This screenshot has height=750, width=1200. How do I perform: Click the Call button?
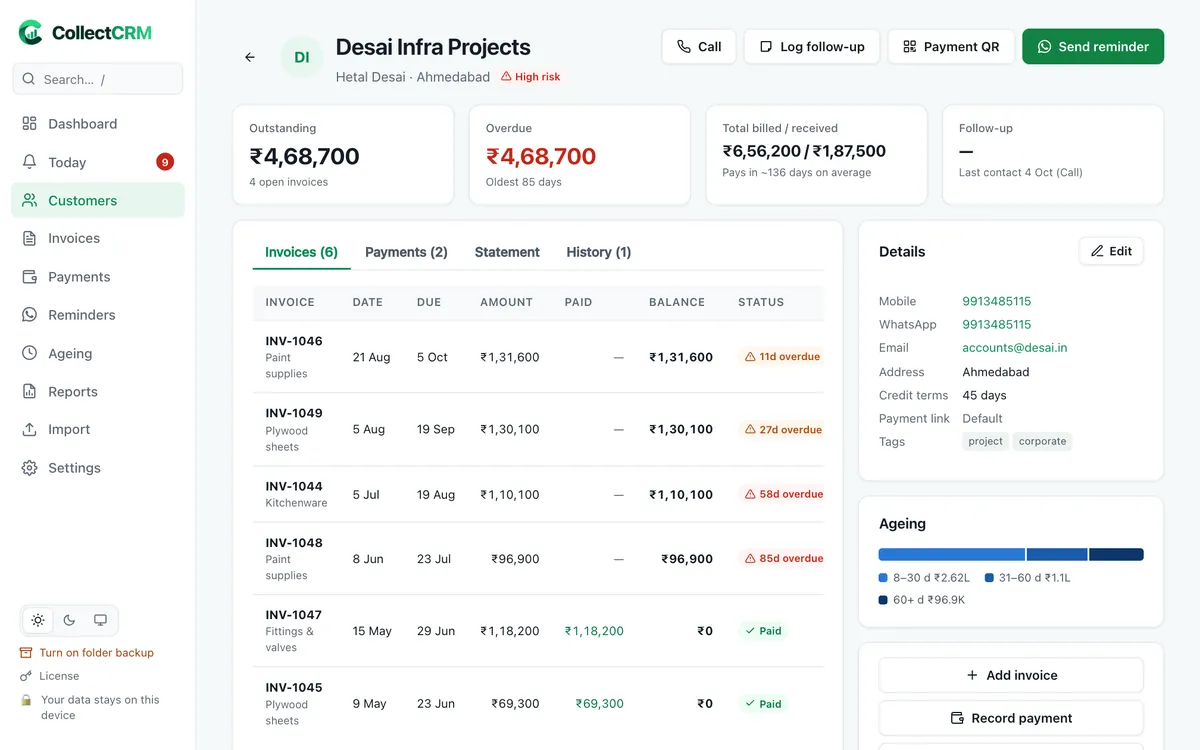[699, 47]
